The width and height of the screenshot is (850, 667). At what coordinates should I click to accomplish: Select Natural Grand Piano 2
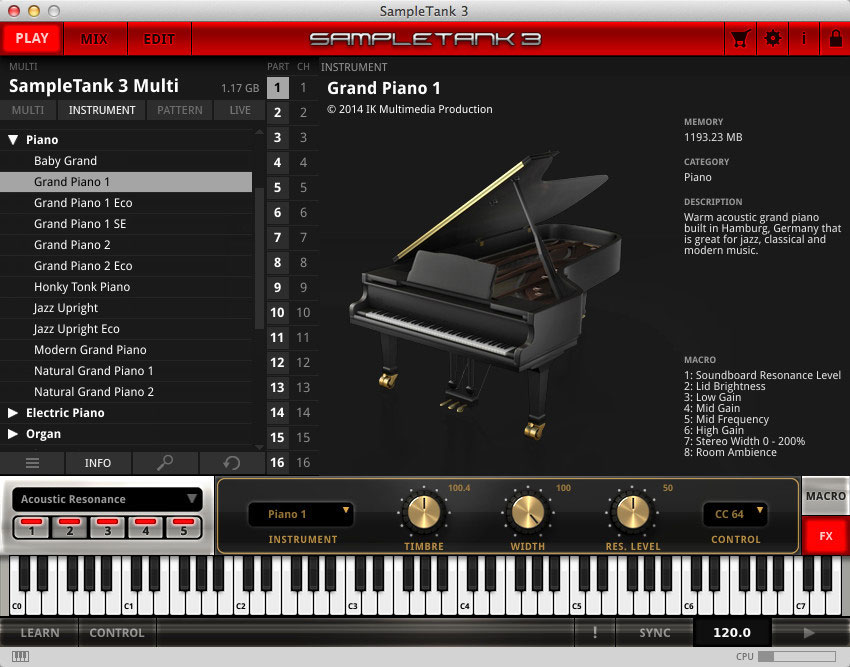pos(126,392)
